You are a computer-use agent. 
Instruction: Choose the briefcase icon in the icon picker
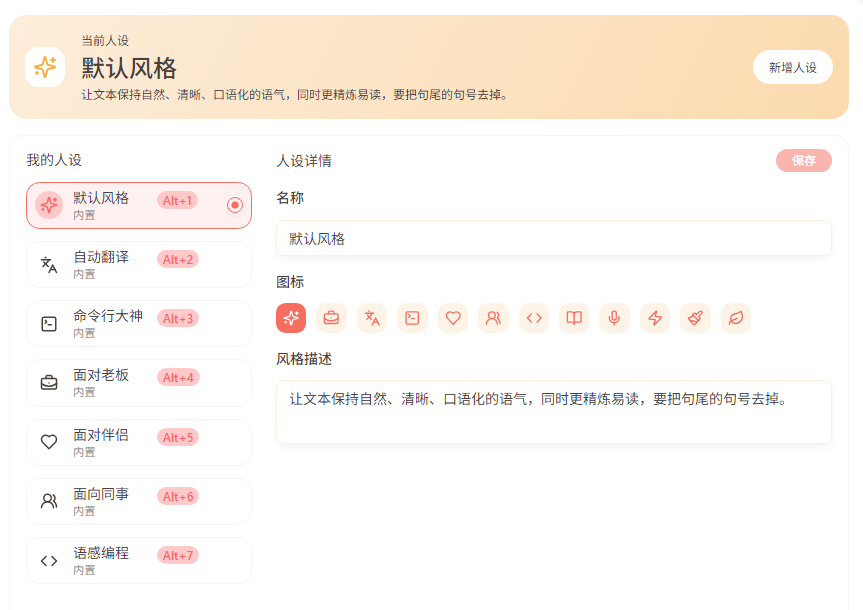pyautogui.click(x=331, y=318)
